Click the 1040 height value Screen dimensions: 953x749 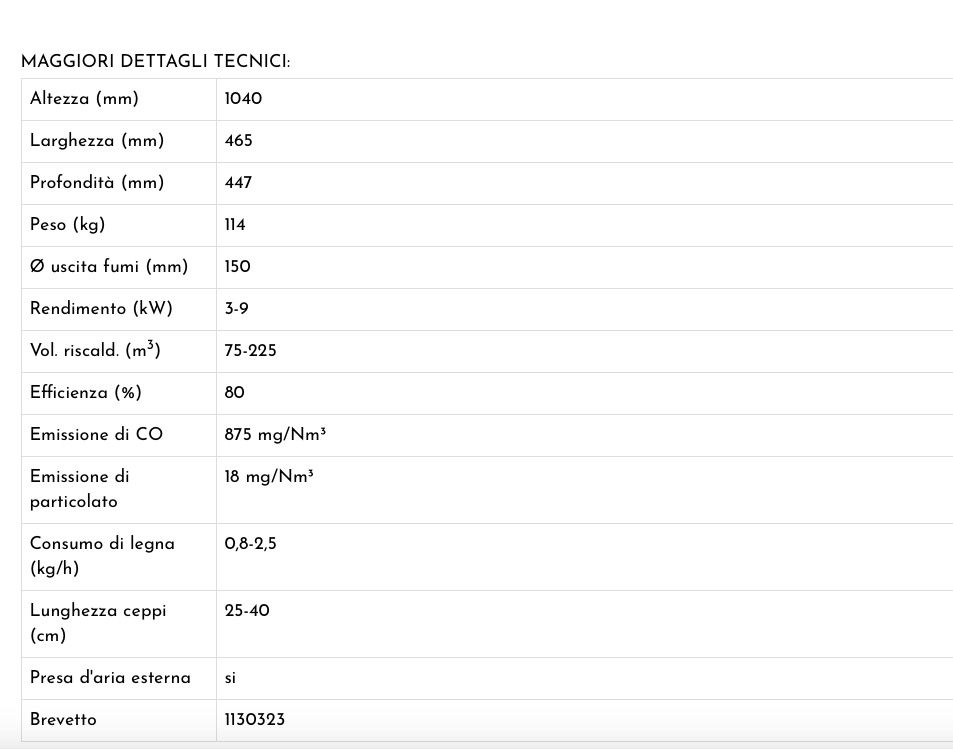pyautogui.click(x=243, y=98)
